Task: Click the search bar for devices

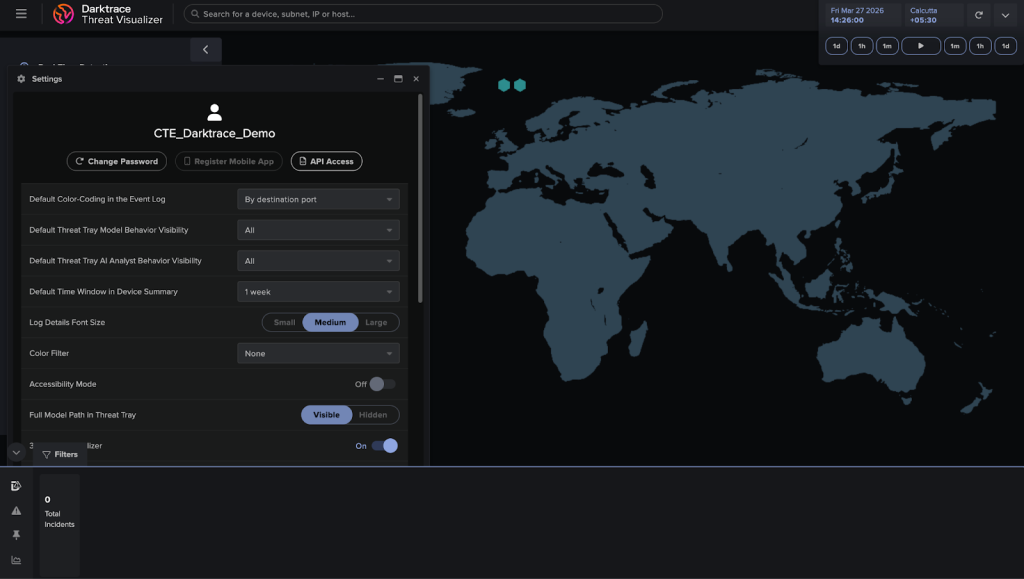Action: pyautogui.click(x=423, y=14)
